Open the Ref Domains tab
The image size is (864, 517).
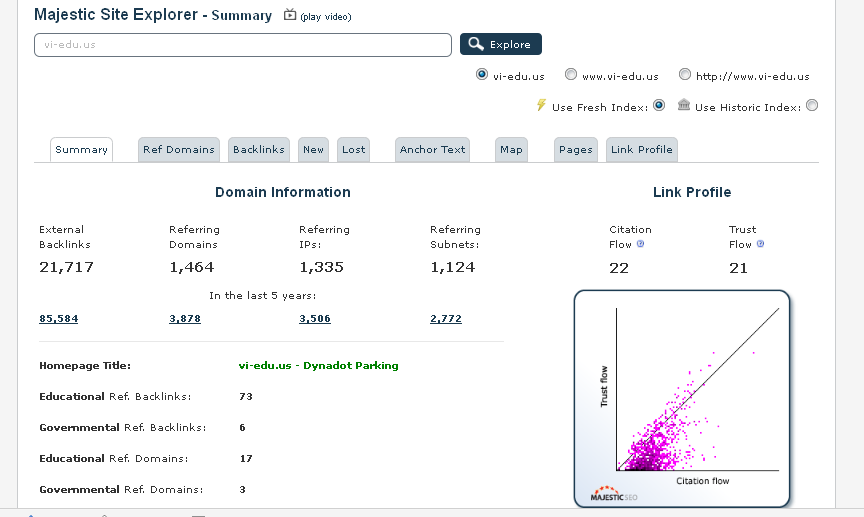[179, 149]
